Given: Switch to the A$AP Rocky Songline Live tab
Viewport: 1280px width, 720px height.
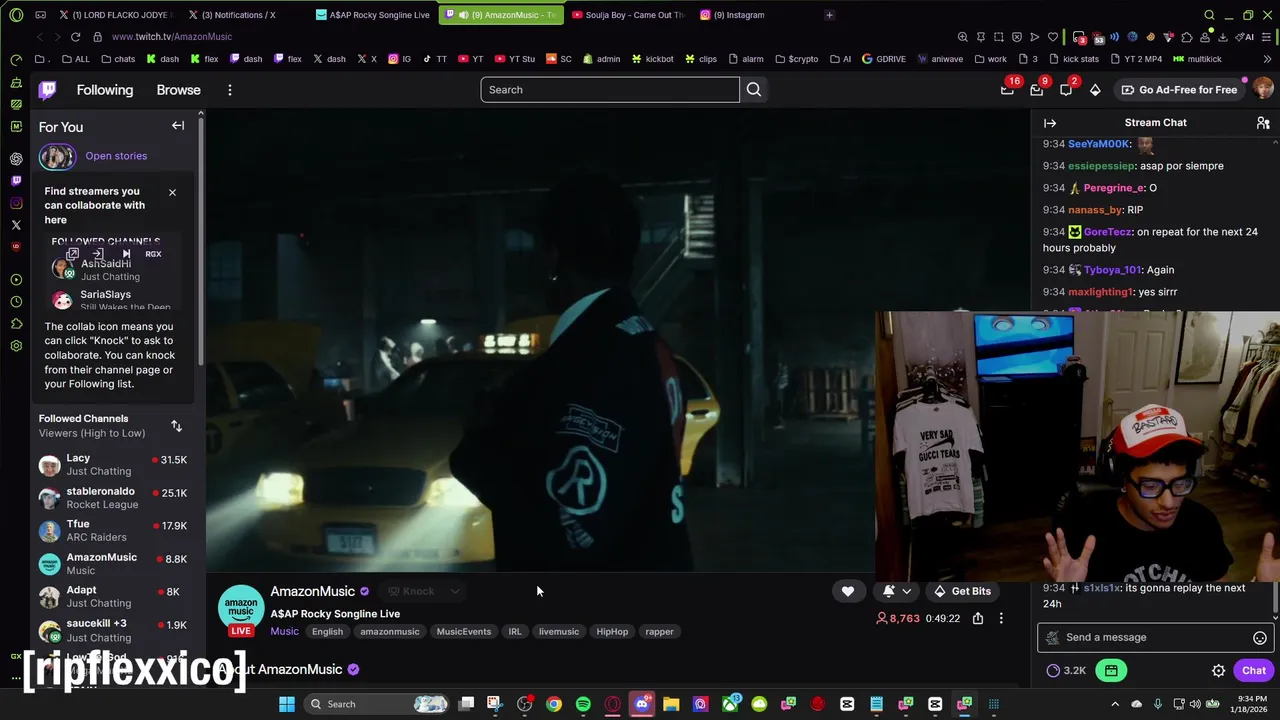Looking at the screenshot, I should (x=372, y=15).
